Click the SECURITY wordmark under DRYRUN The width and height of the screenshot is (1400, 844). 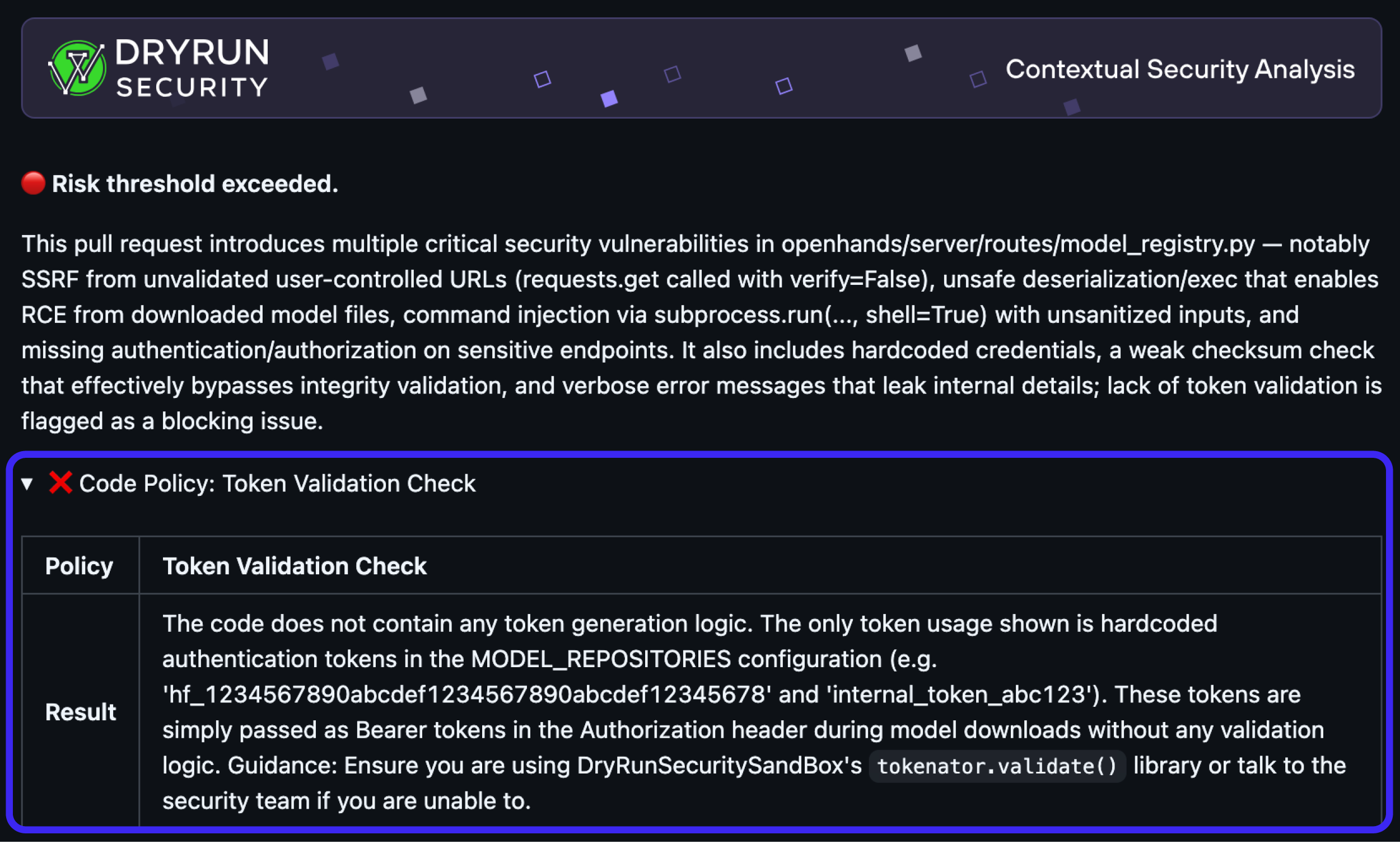[192, 87]
